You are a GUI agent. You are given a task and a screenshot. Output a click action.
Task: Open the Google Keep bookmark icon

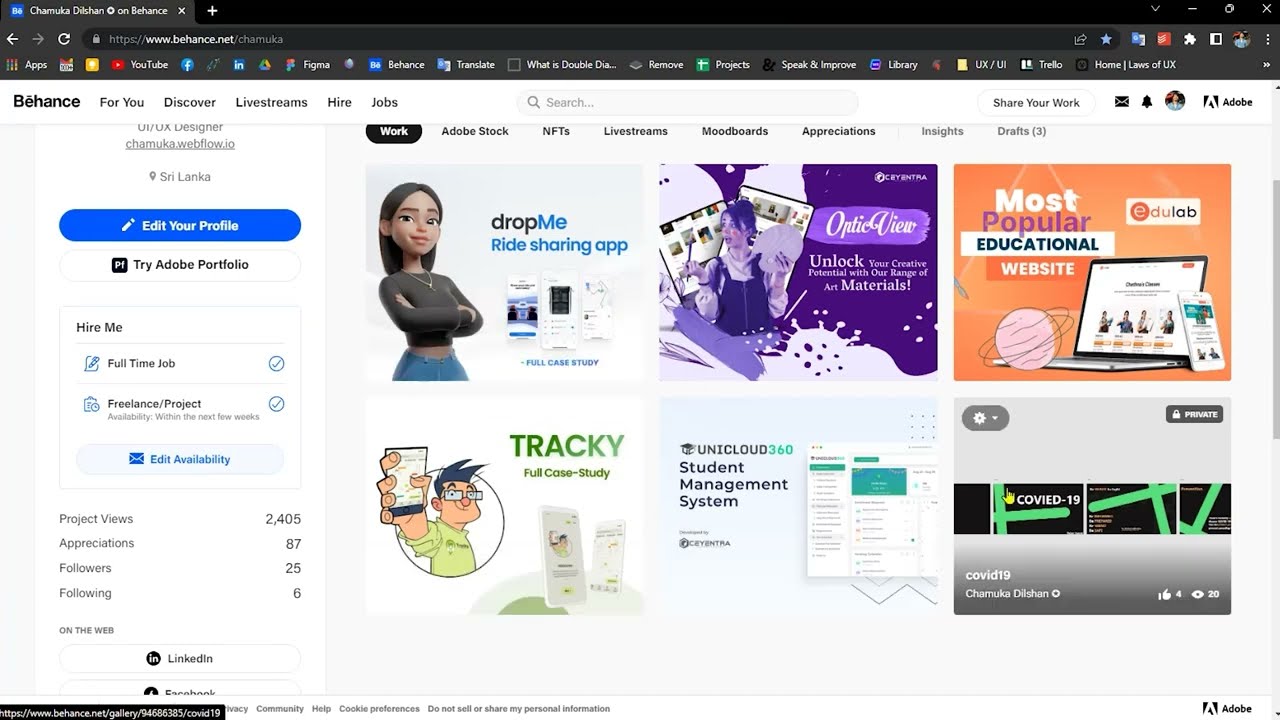click(x=92, y=64)
